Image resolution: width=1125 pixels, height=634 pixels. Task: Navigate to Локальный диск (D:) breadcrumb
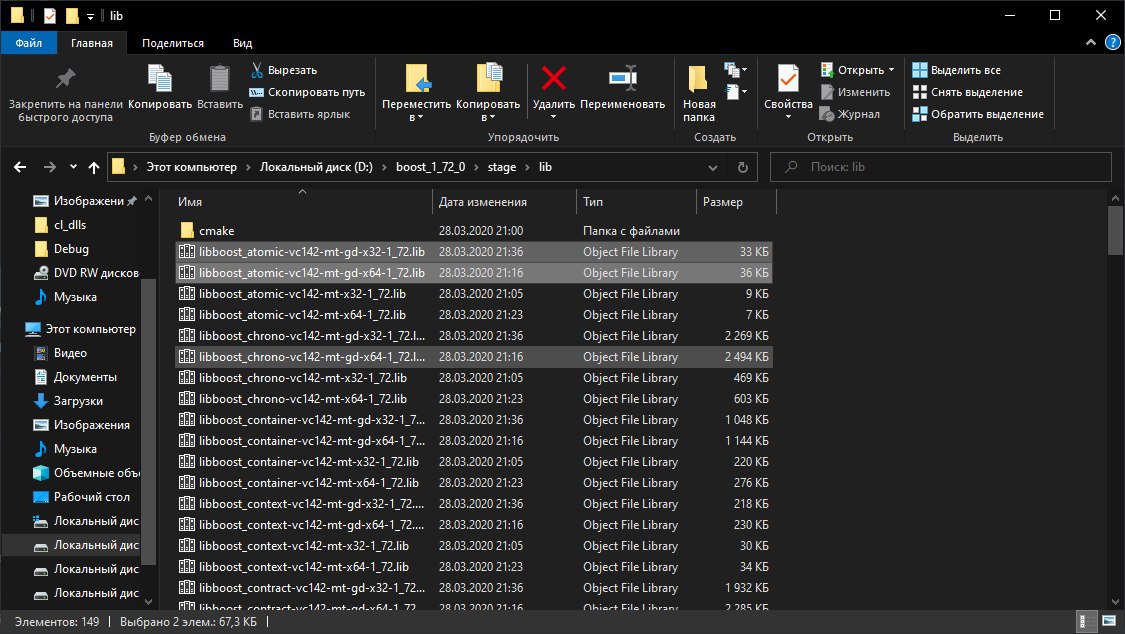(316, 167)
